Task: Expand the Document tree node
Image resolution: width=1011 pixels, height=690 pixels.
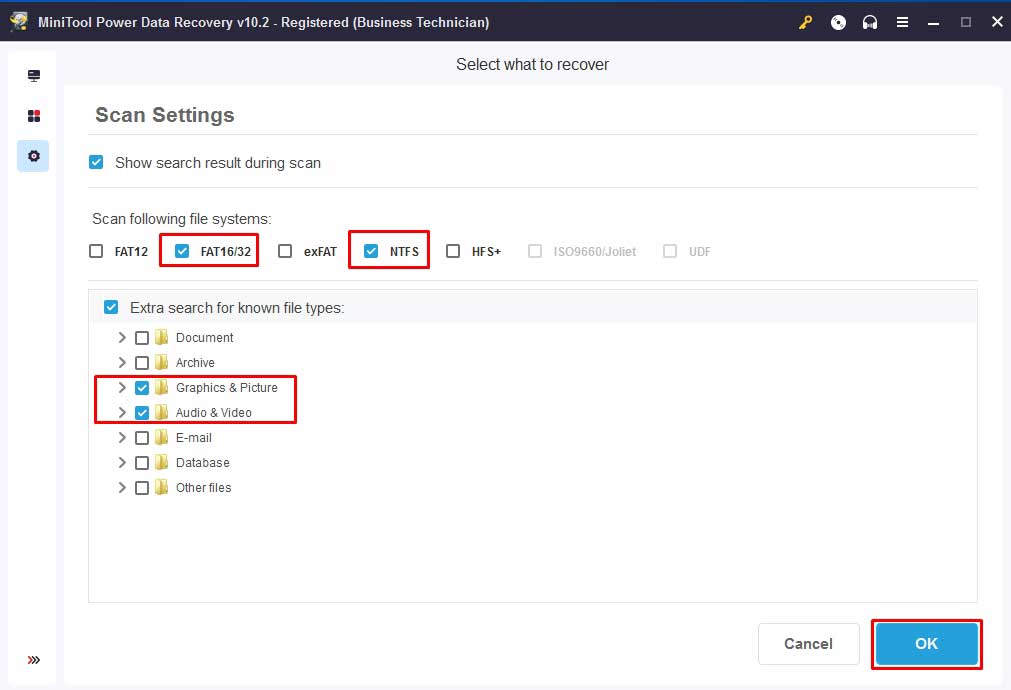Action: (x=122, y=337)
